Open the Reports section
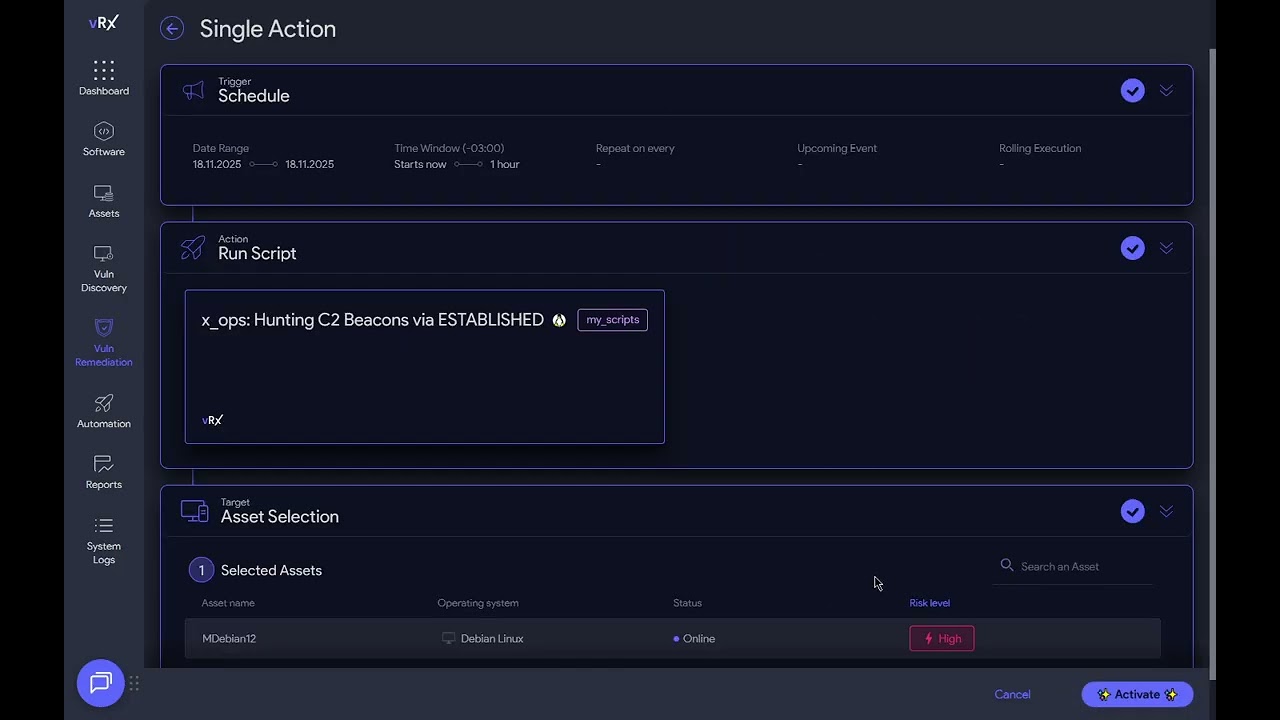The width and height of the screenshot is (1280, 720). [104, 472]
